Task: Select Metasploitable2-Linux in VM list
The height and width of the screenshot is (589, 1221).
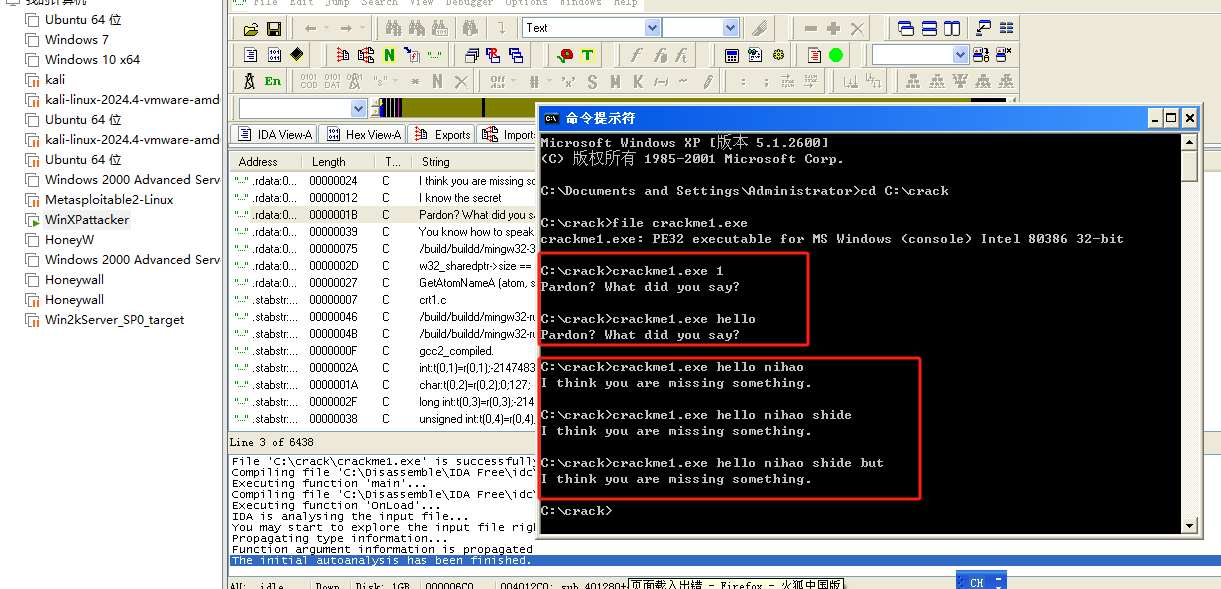Action: click(x=108, y=199)
